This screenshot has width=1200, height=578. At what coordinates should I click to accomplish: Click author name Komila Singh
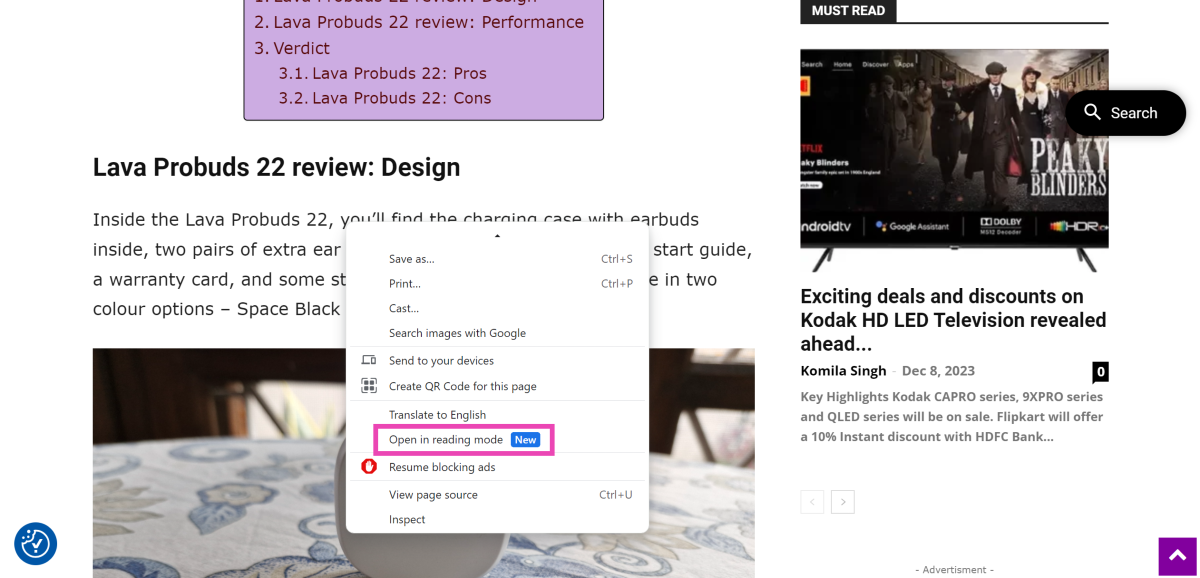[843, 371]
